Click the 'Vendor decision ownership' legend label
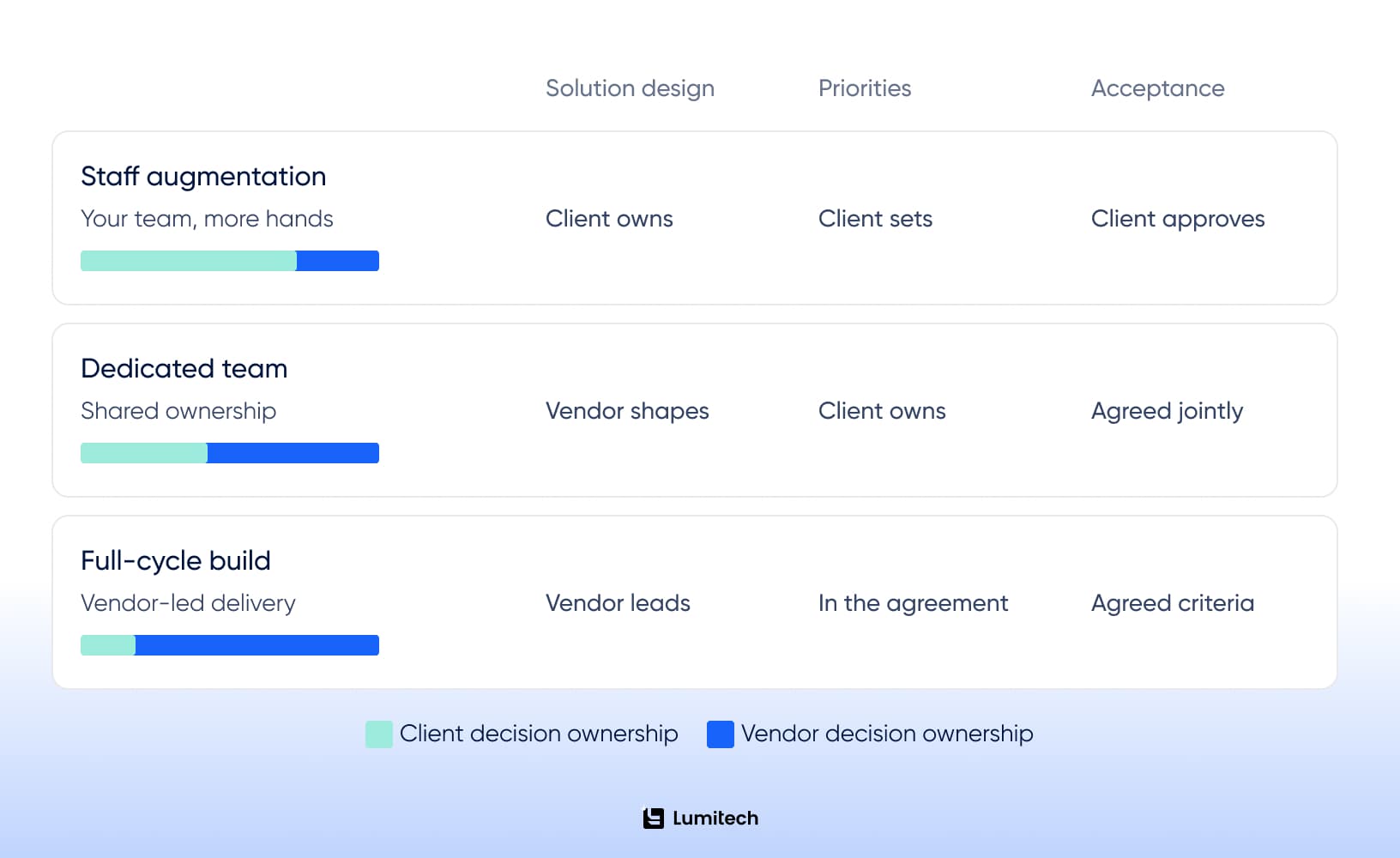 click(887, 734)
